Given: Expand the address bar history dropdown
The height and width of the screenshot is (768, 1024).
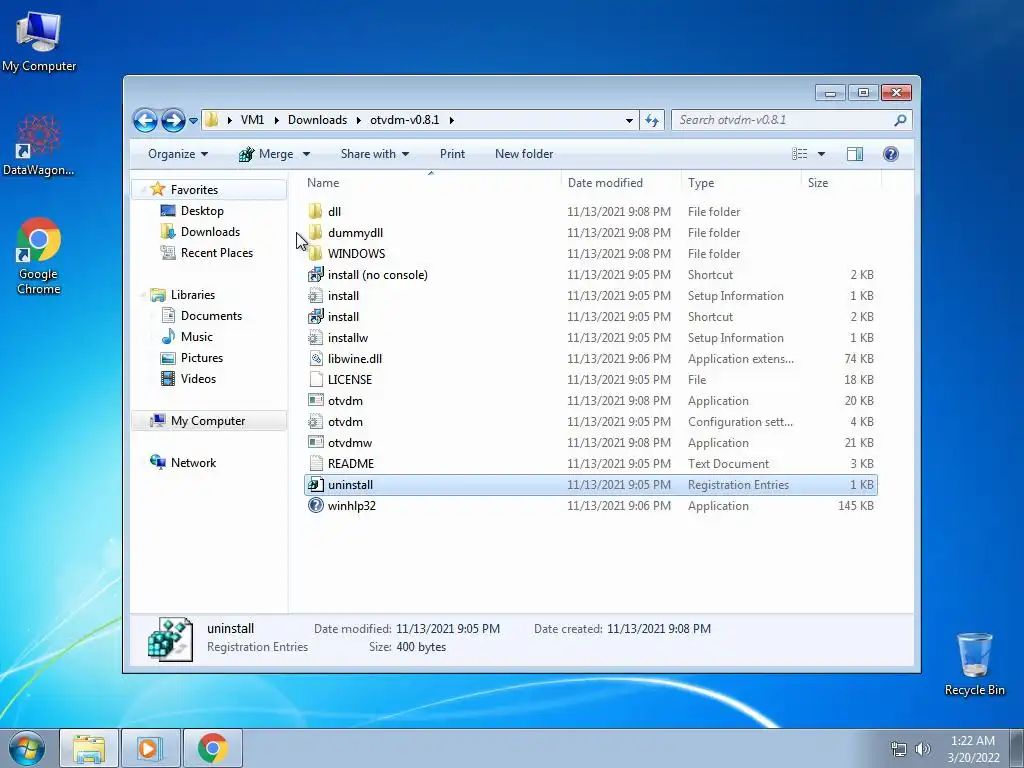Looking at the screenshot, I should 629,120.
